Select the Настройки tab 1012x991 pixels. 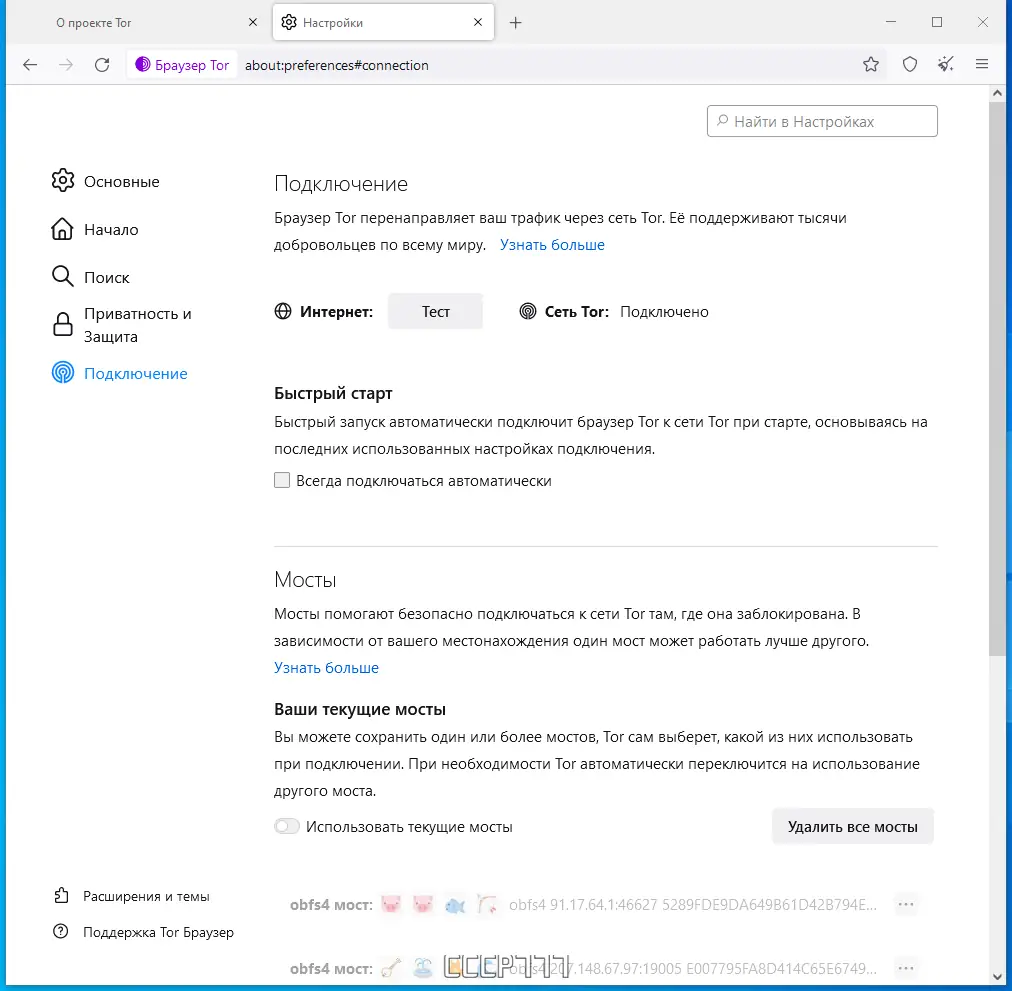point(383,23)
